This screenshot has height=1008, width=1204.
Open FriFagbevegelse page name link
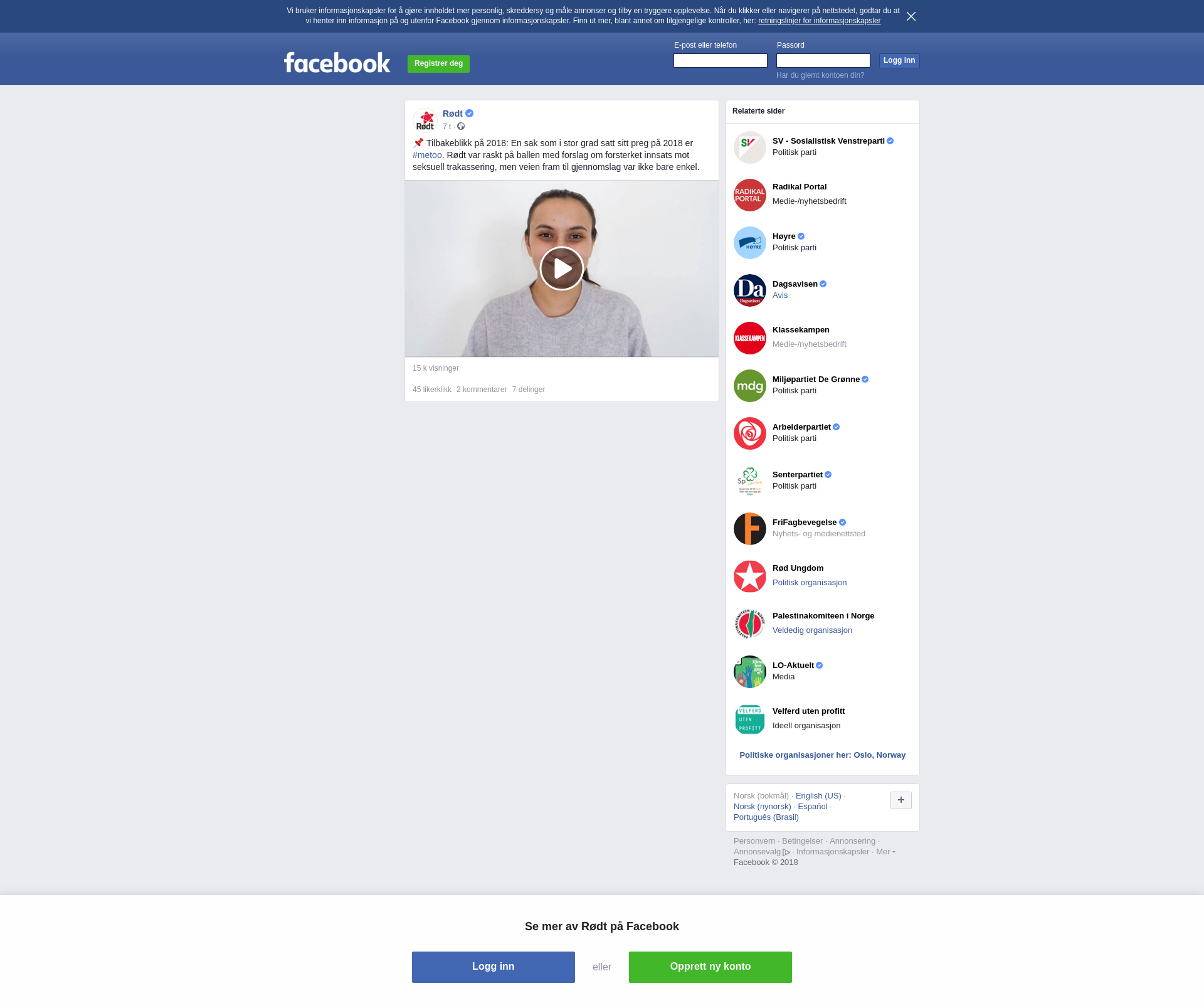click(805, 523)
